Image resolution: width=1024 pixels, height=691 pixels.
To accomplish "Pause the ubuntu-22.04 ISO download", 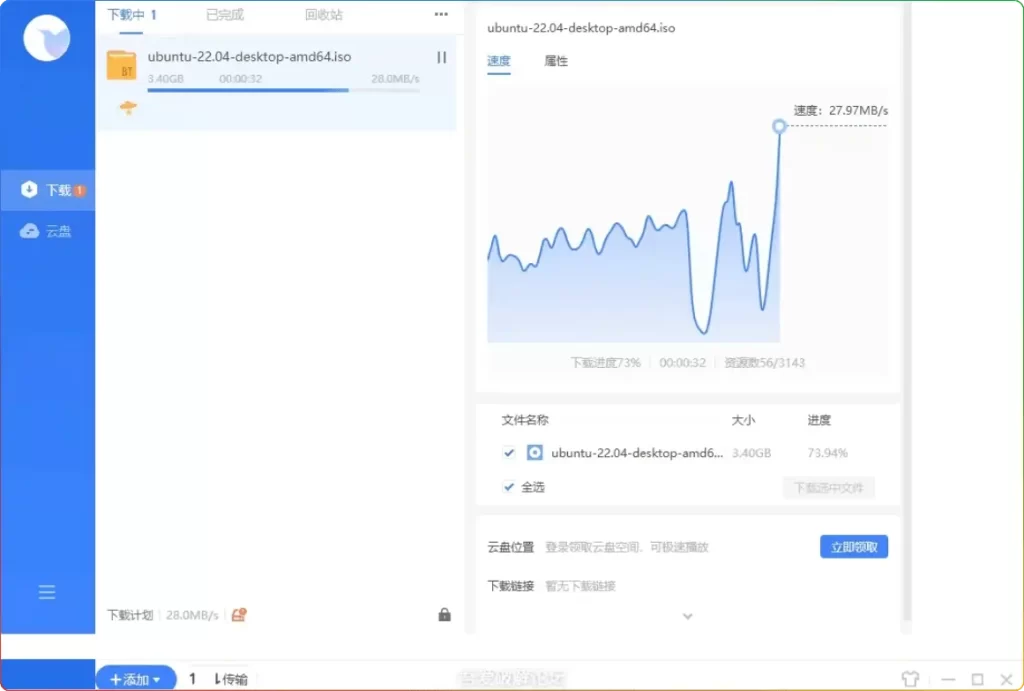I will (441, 58).
